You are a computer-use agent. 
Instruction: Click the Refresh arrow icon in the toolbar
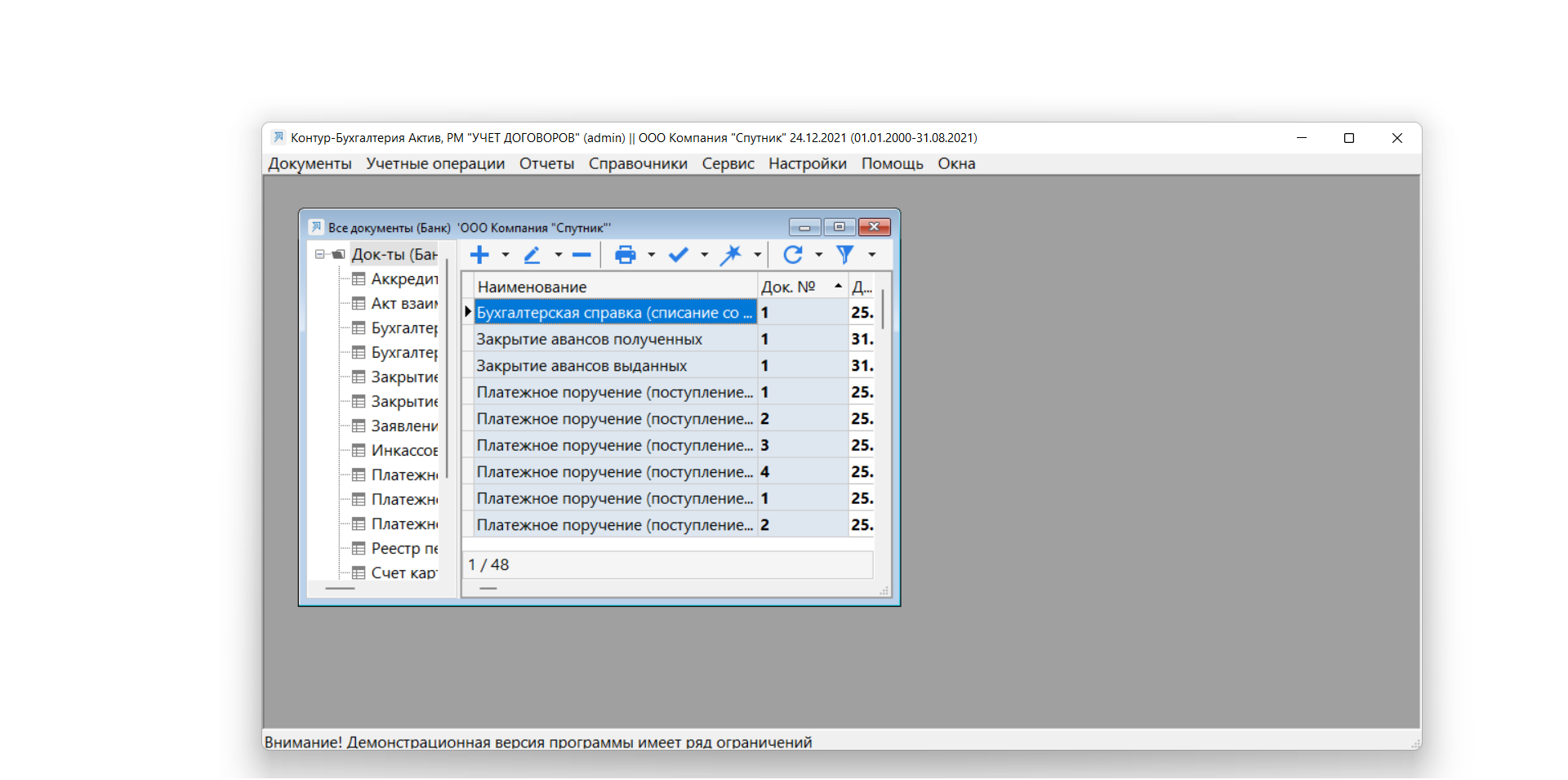792,255
